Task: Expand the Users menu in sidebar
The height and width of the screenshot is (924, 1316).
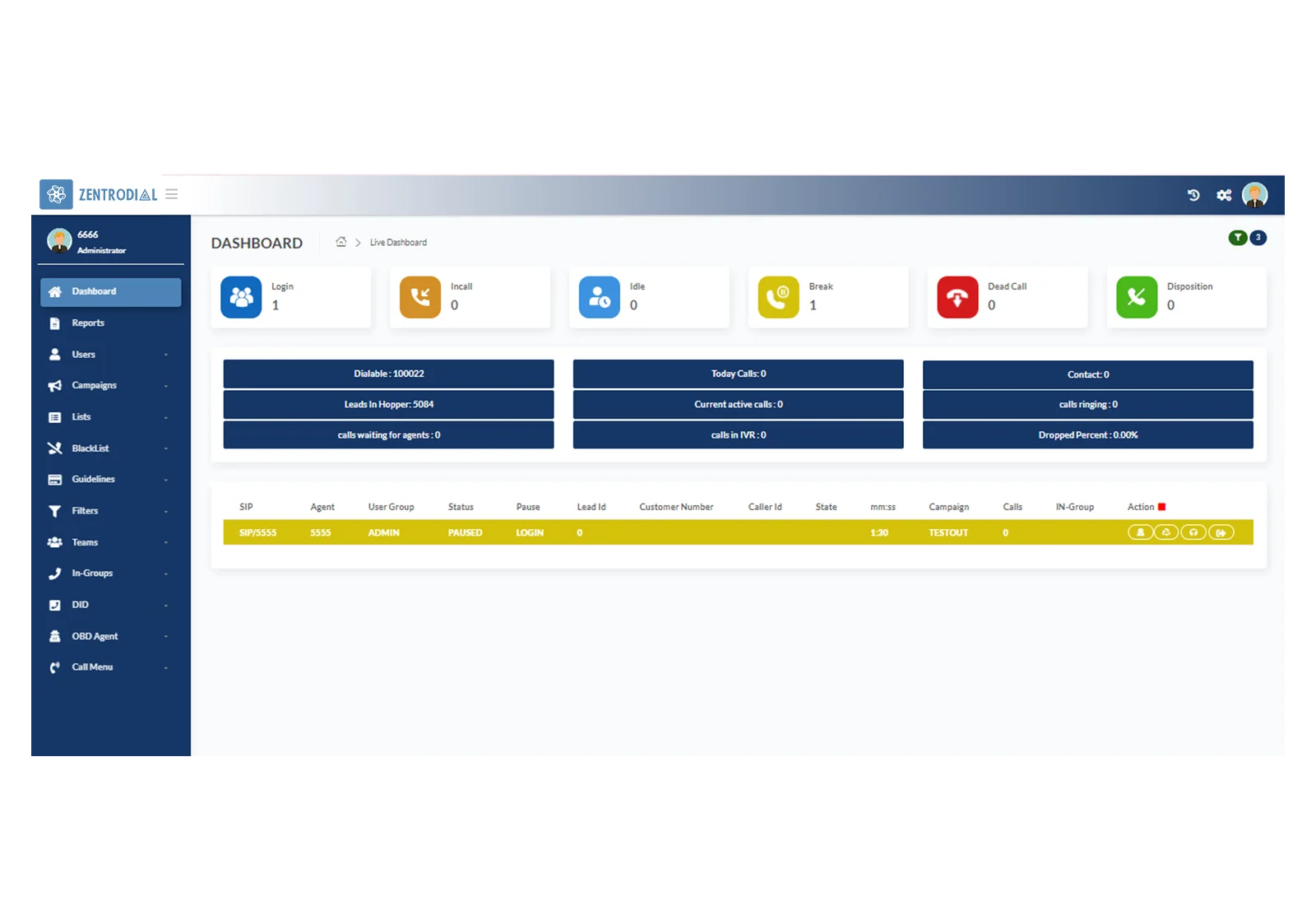Action: (x=83, y=354)
